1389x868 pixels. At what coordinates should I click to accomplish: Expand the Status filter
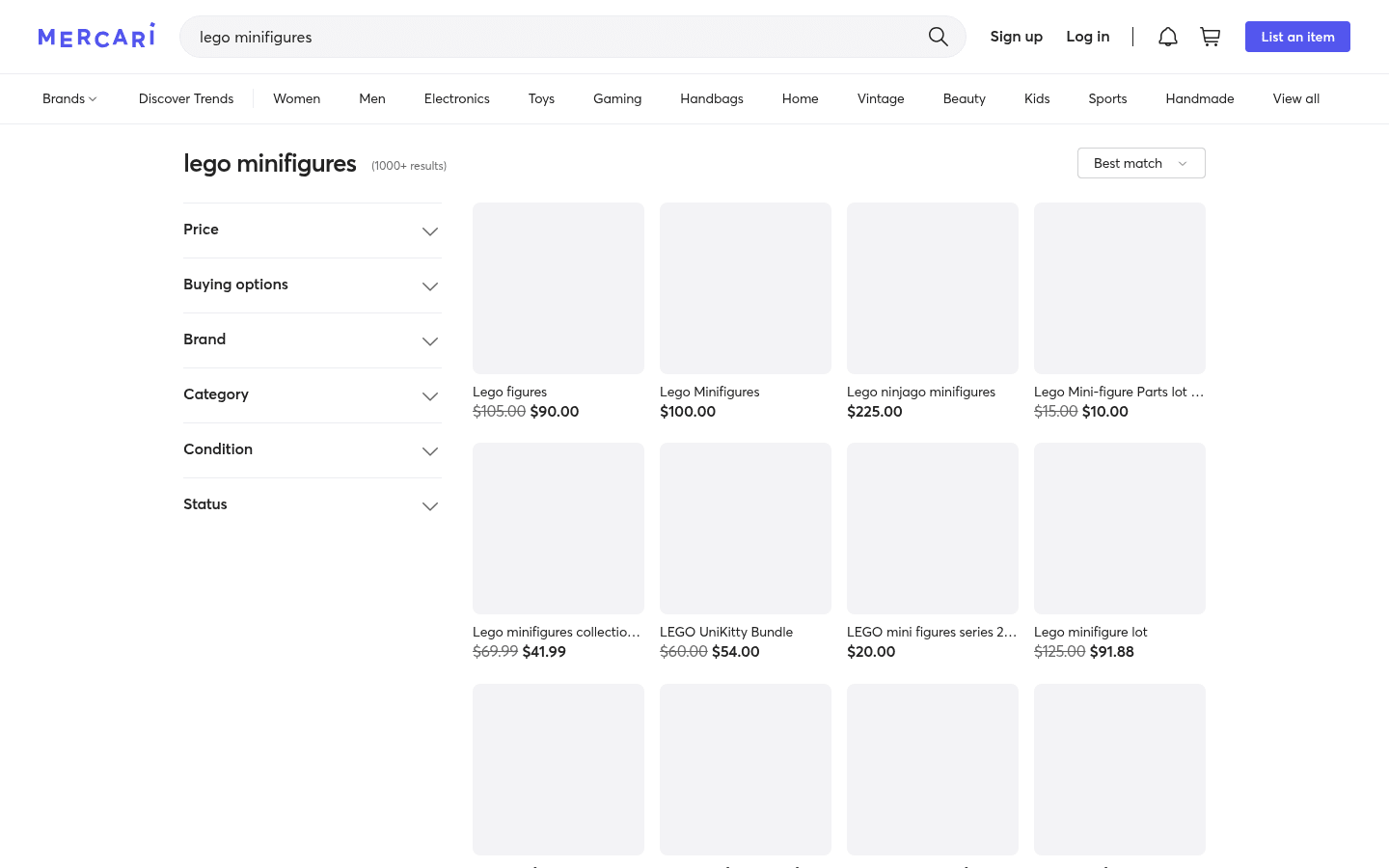313,505
